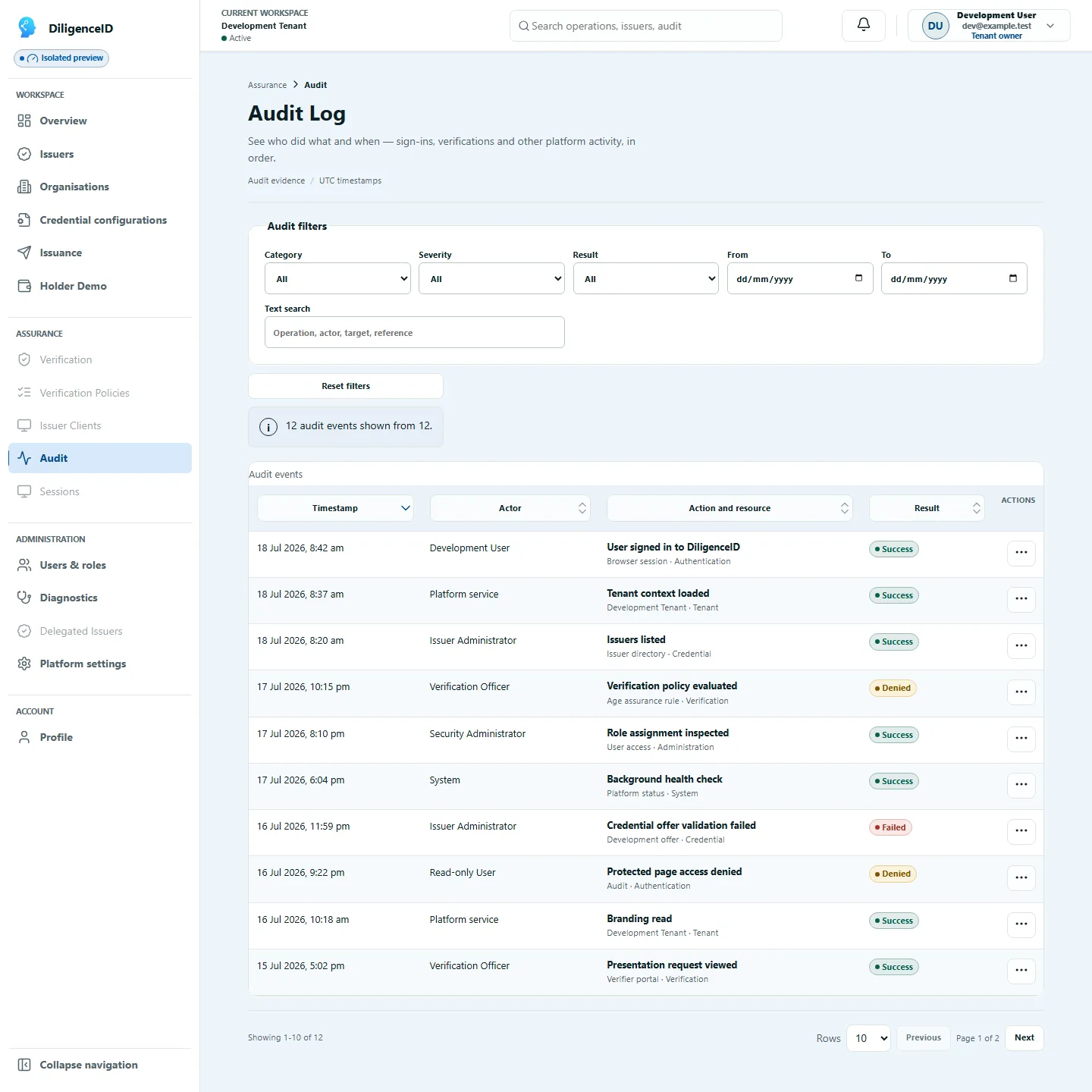Open actions menu for User signed in row
The image size is (1092, 1092).
coord(1021,553)
